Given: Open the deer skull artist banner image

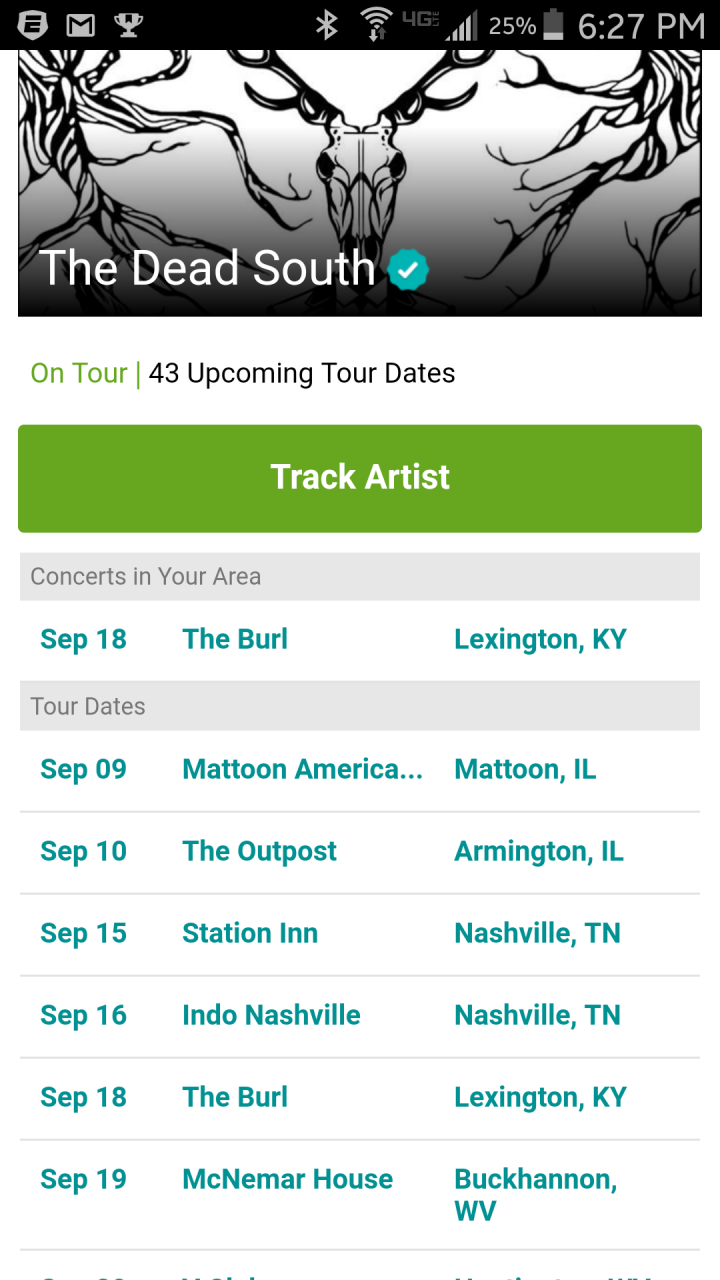Looking at the screenshot, I should [360, 183].
